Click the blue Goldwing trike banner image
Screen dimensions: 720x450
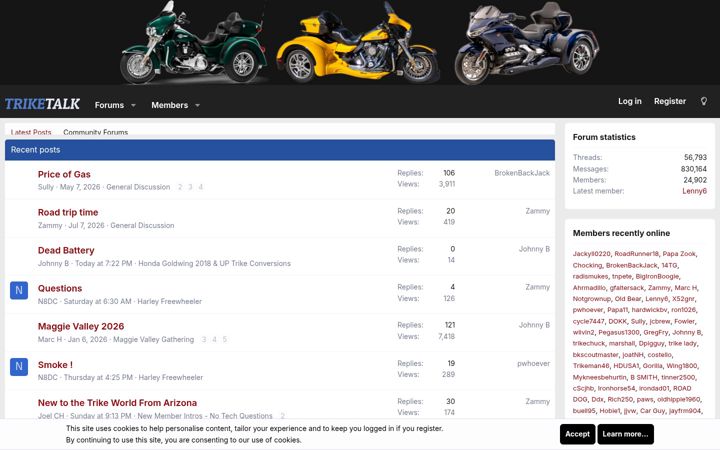(x=527, y=42)
